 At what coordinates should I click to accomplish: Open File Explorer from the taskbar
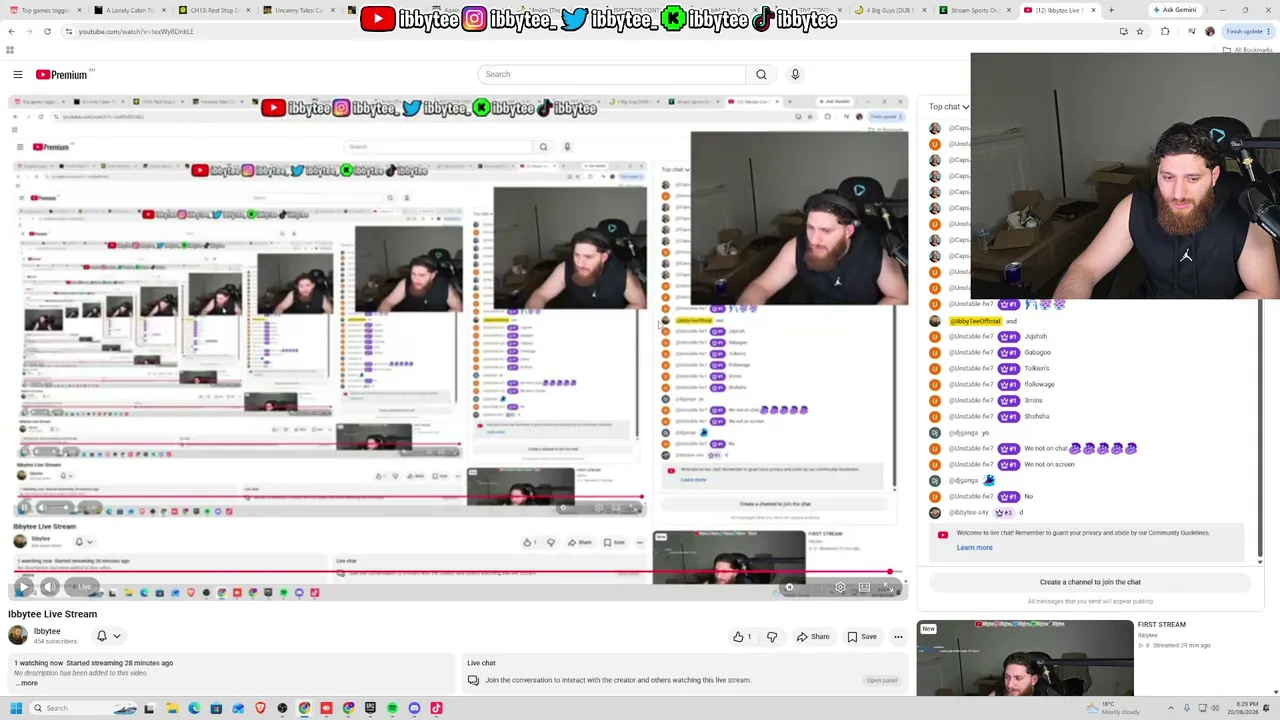(x=172, y=708)
